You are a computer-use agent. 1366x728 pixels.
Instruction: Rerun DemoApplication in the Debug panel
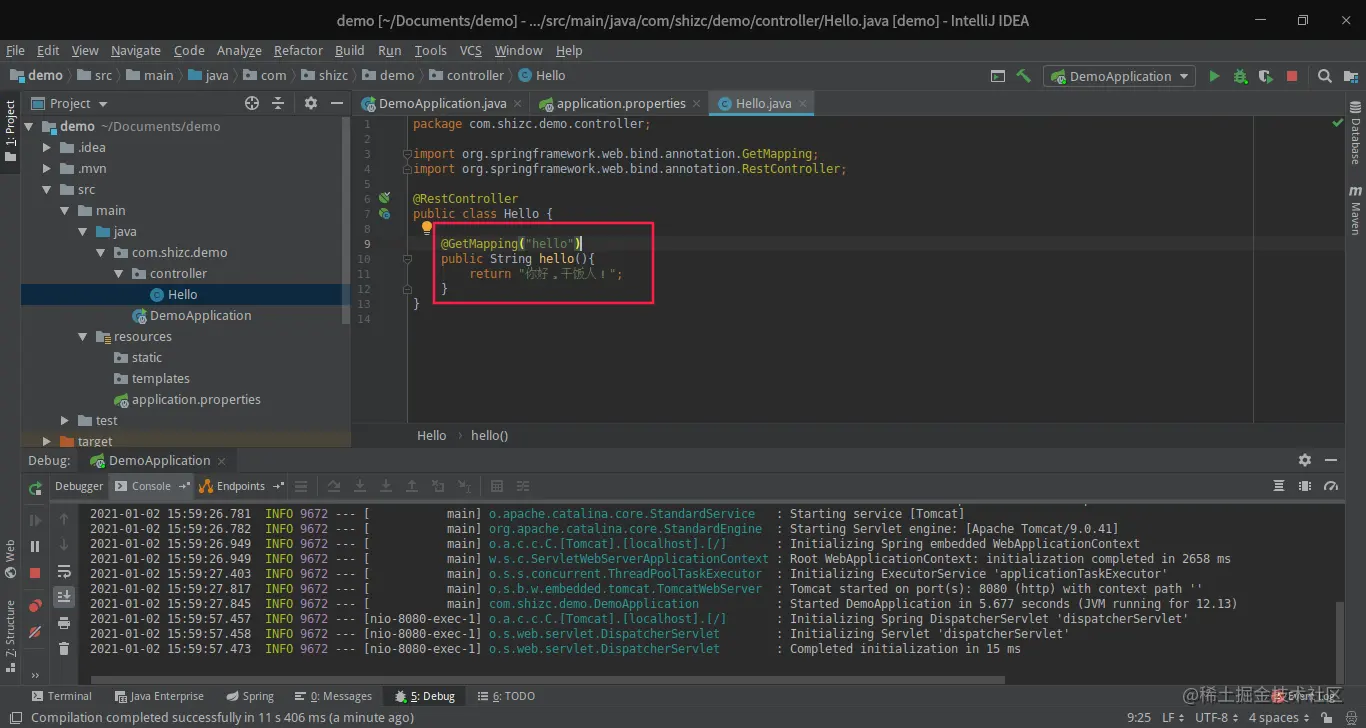[35, 488]
